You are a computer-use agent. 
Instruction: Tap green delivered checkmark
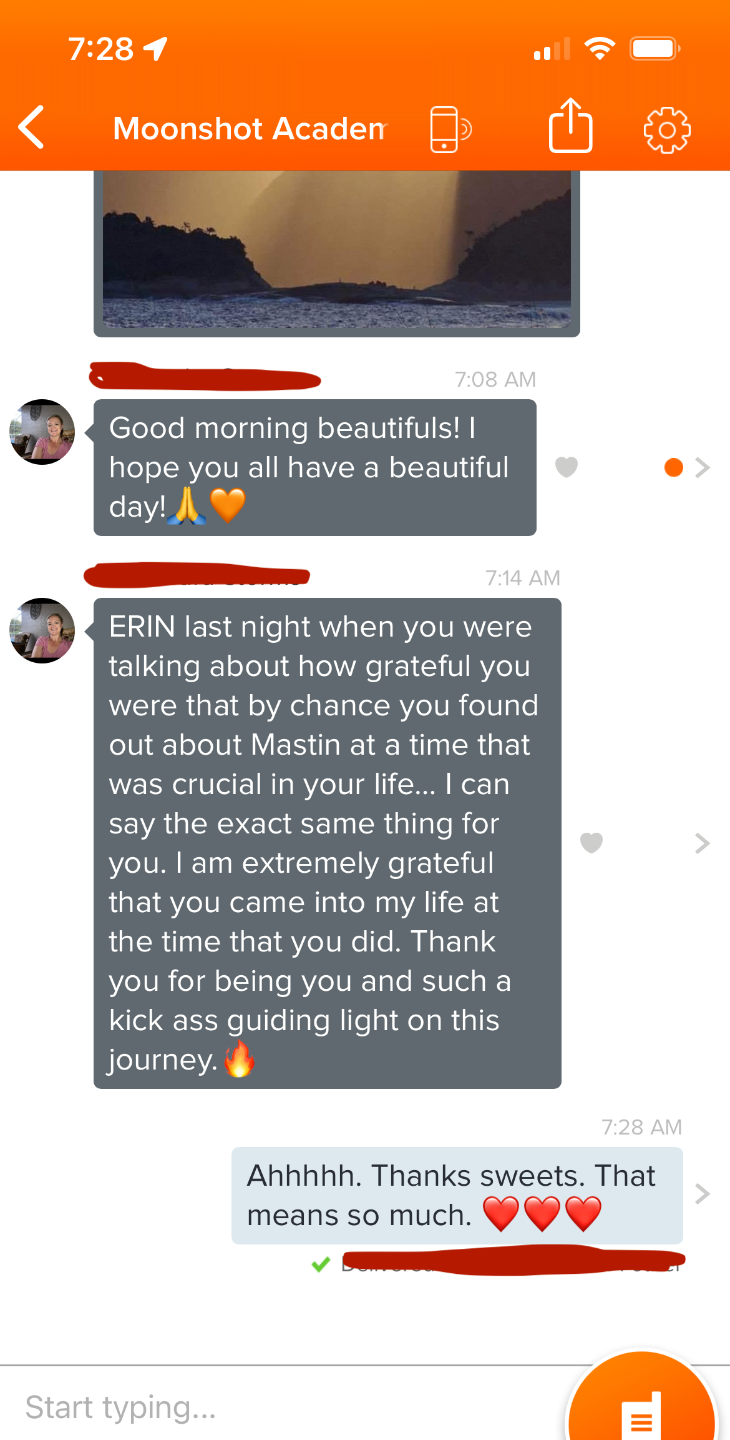pyautogui.click(x=321, y=1265)
